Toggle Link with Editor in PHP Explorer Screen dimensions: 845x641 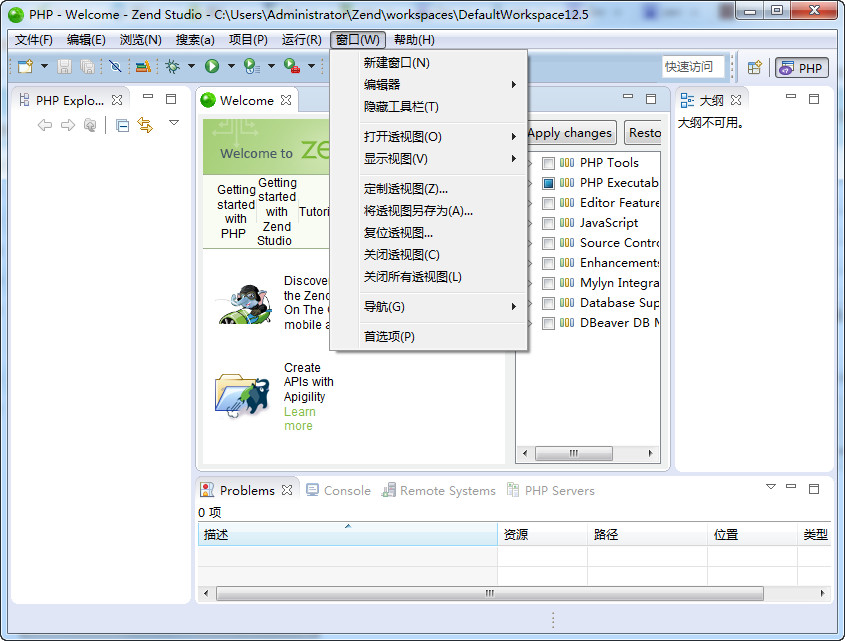[146, 125]
